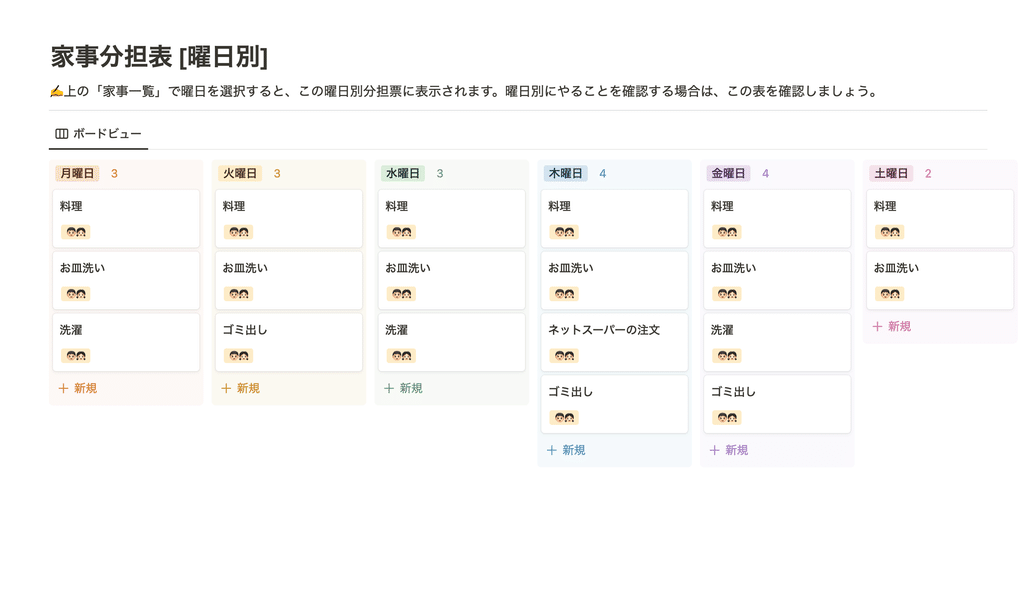Open the 料理 card in 木曜日

click(x=615, y=219)
